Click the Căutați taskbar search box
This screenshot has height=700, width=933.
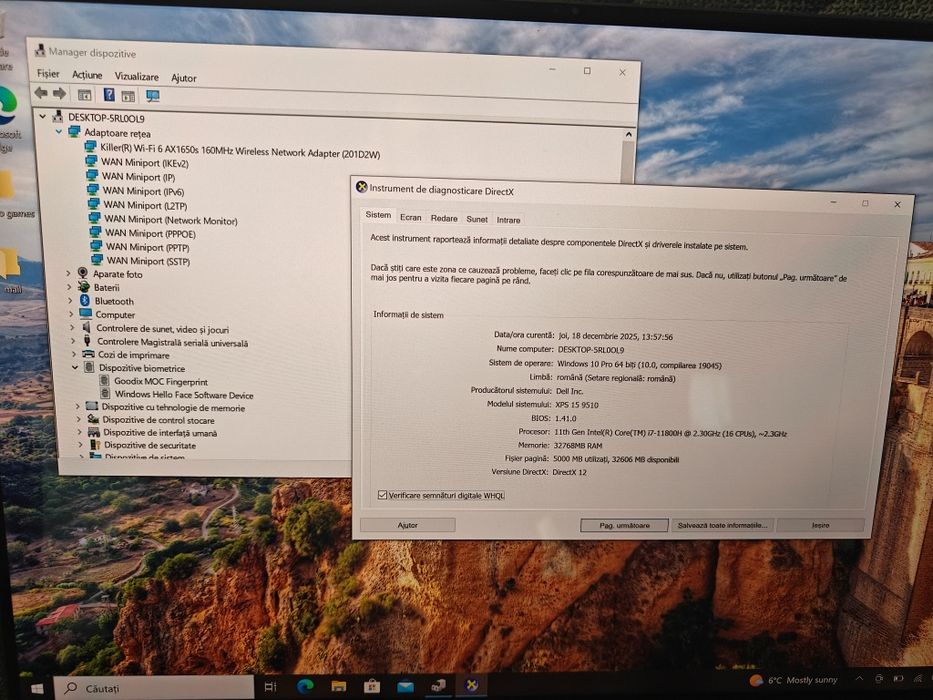154,688
